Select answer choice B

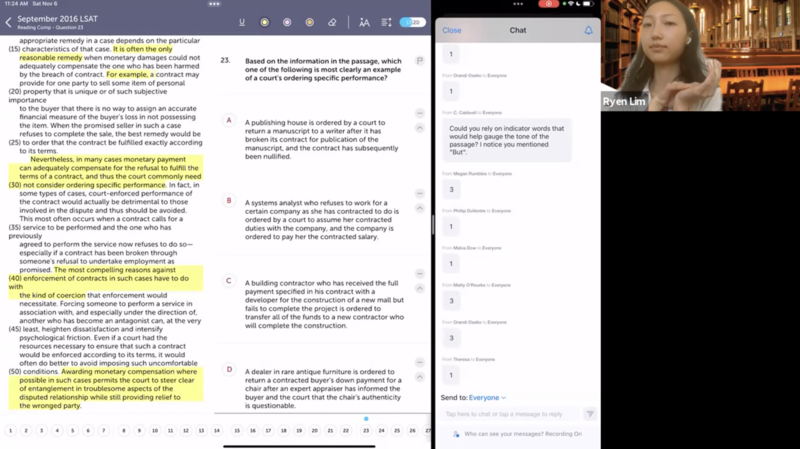point(229,201)
